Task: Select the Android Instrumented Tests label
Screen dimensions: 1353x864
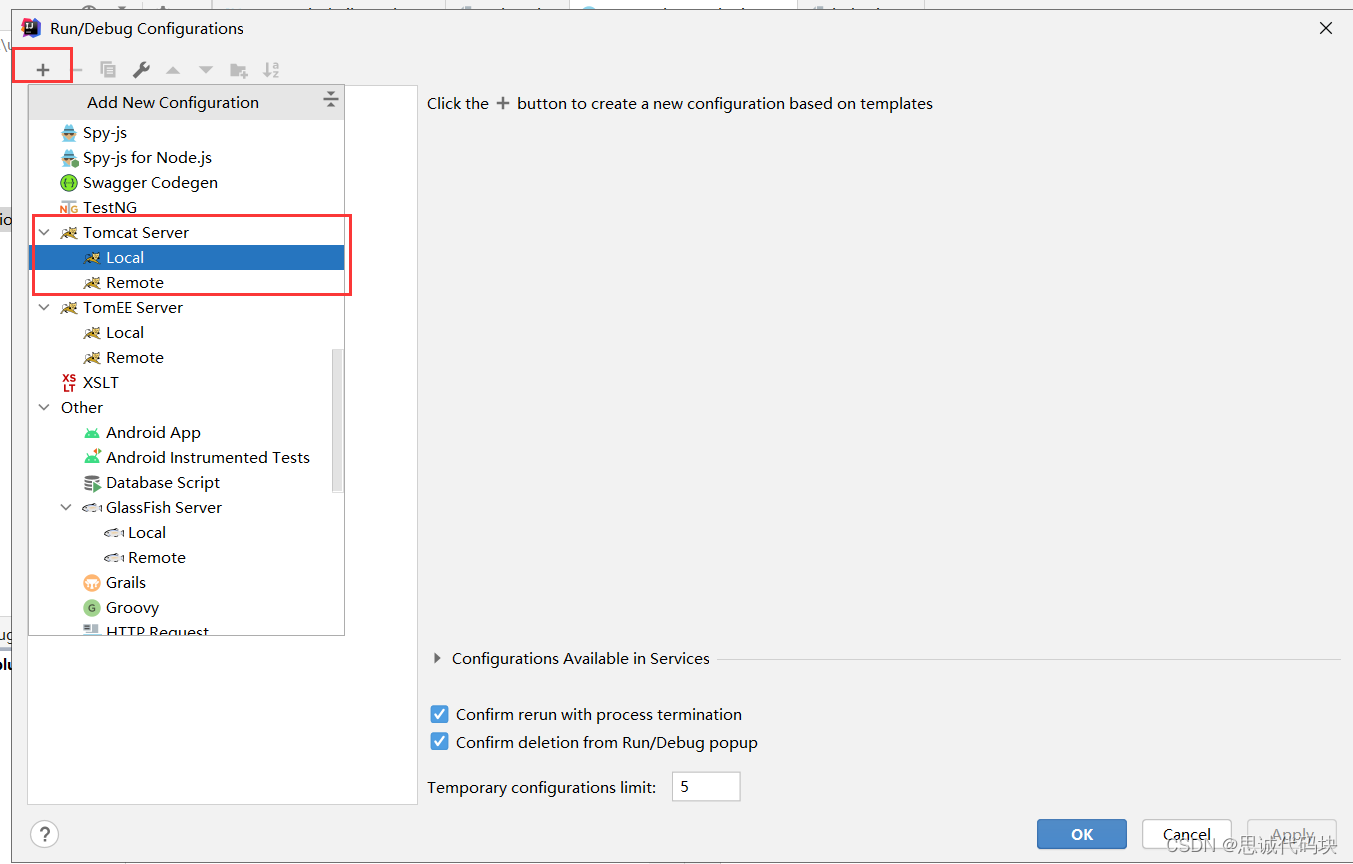Action: 208,458
